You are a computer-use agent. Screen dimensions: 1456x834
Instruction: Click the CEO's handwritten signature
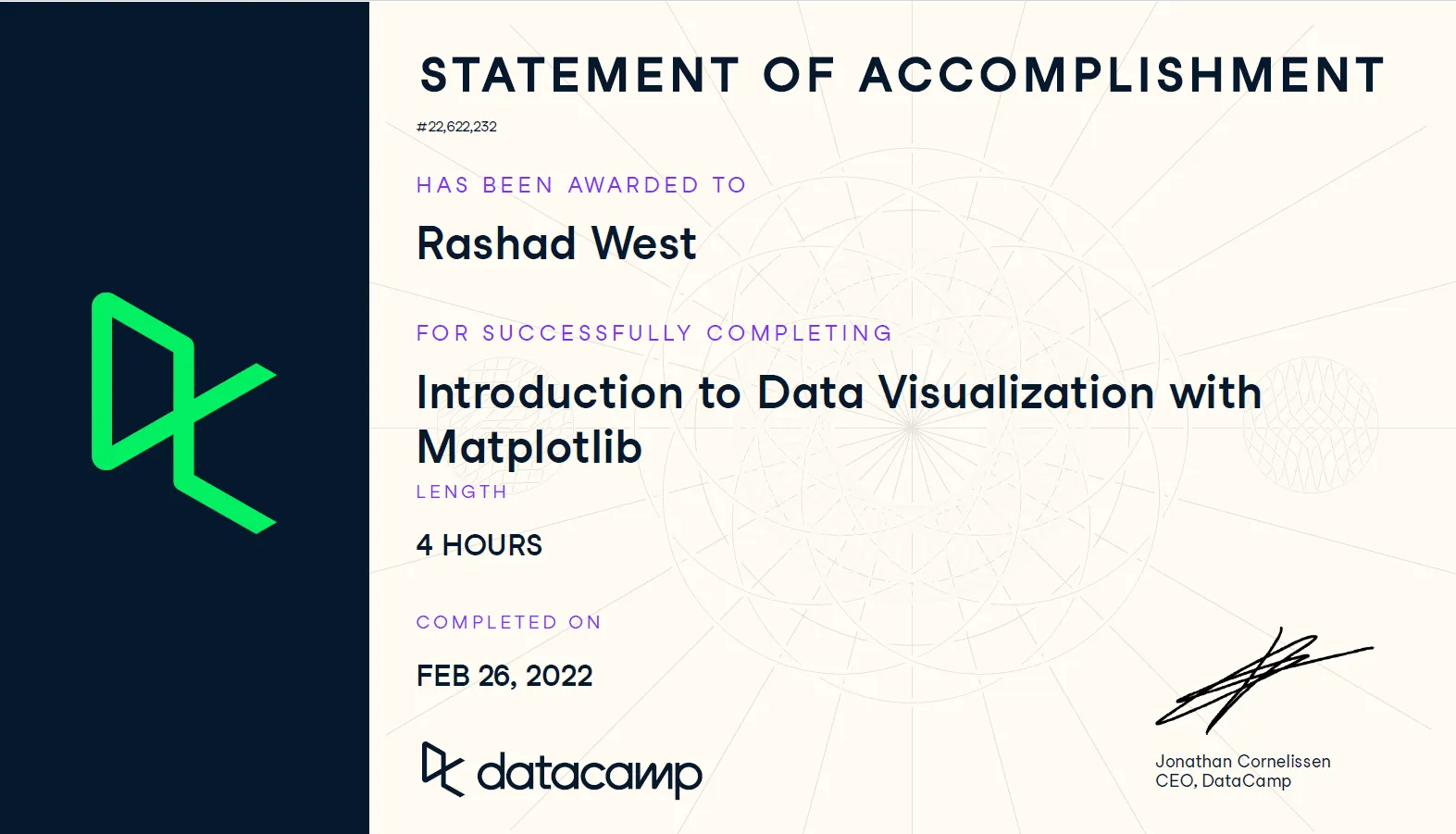(1263, 679)
